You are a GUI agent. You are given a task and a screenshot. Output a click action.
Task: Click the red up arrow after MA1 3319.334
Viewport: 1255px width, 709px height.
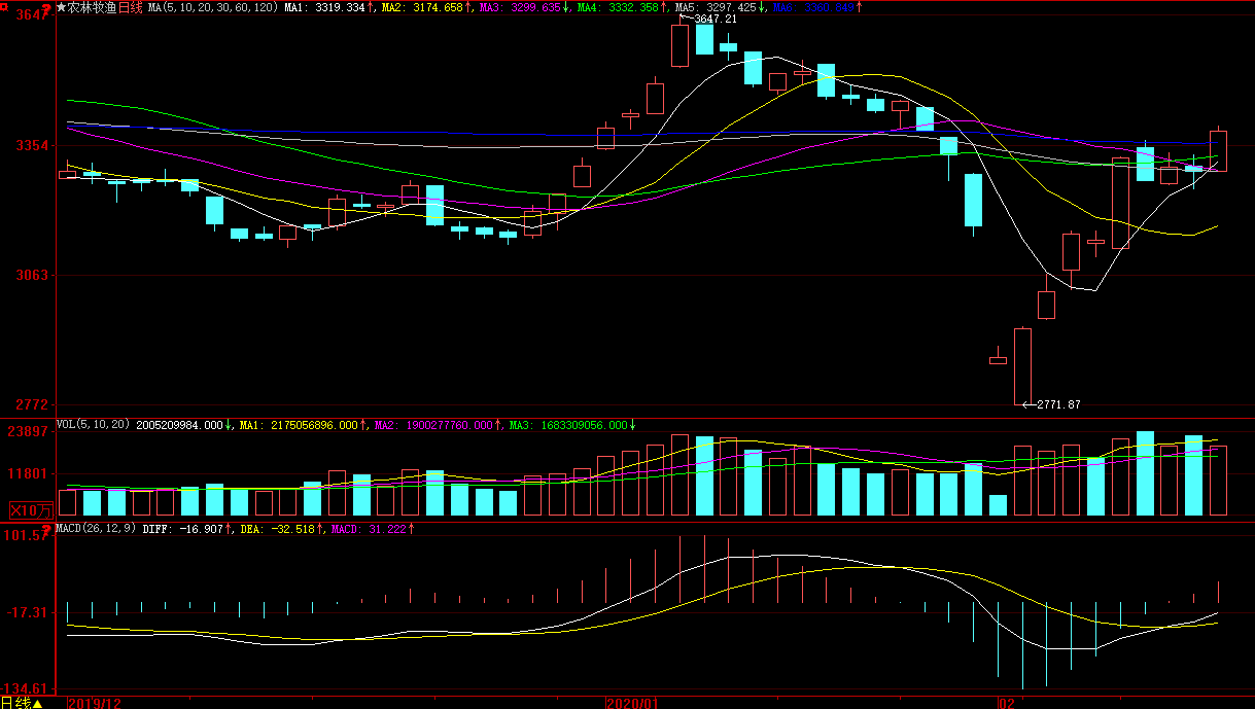click(372, 7)
